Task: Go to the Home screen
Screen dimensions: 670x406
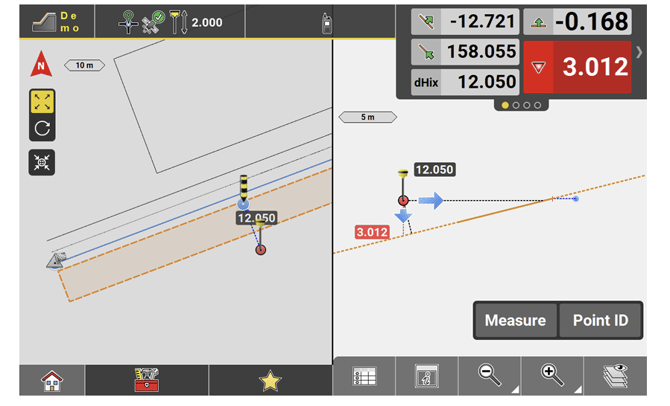Action: pyautogui.click(x=51, y=380)
